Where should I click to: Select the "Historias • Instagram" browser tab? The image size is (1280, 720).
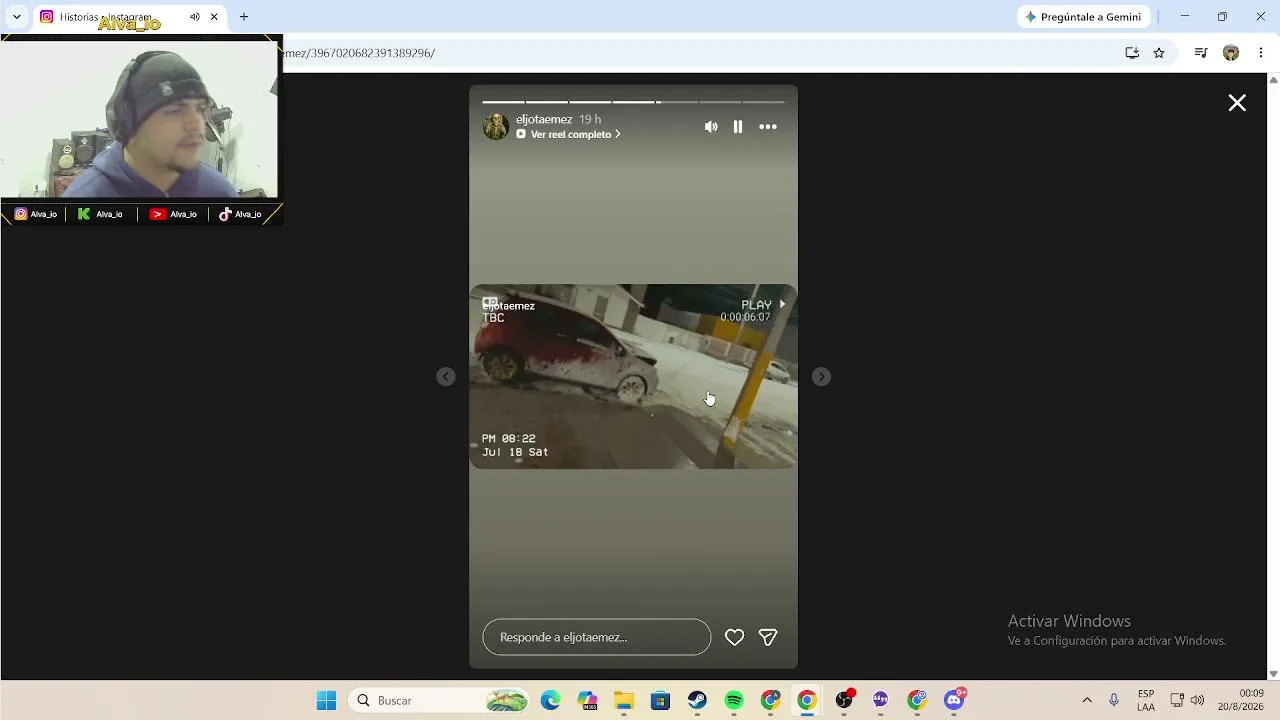(130, 17)
